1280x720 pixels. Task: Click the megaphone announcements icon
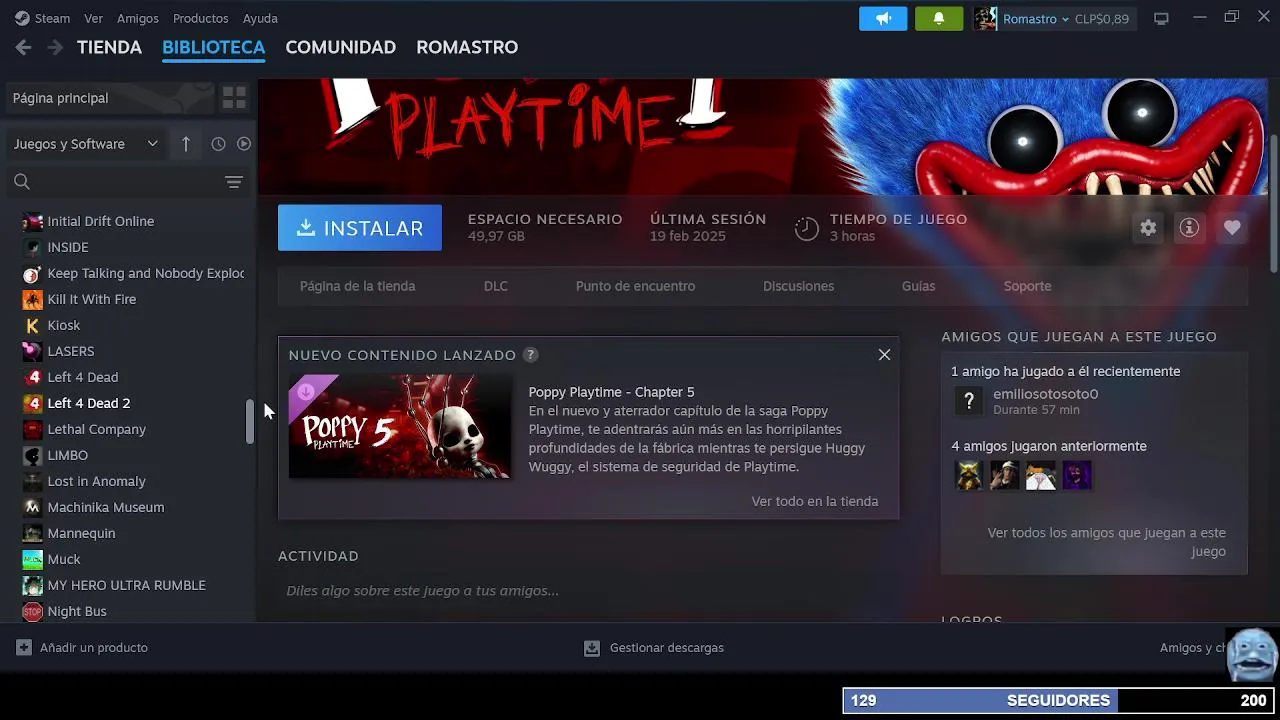click(883, 18)
